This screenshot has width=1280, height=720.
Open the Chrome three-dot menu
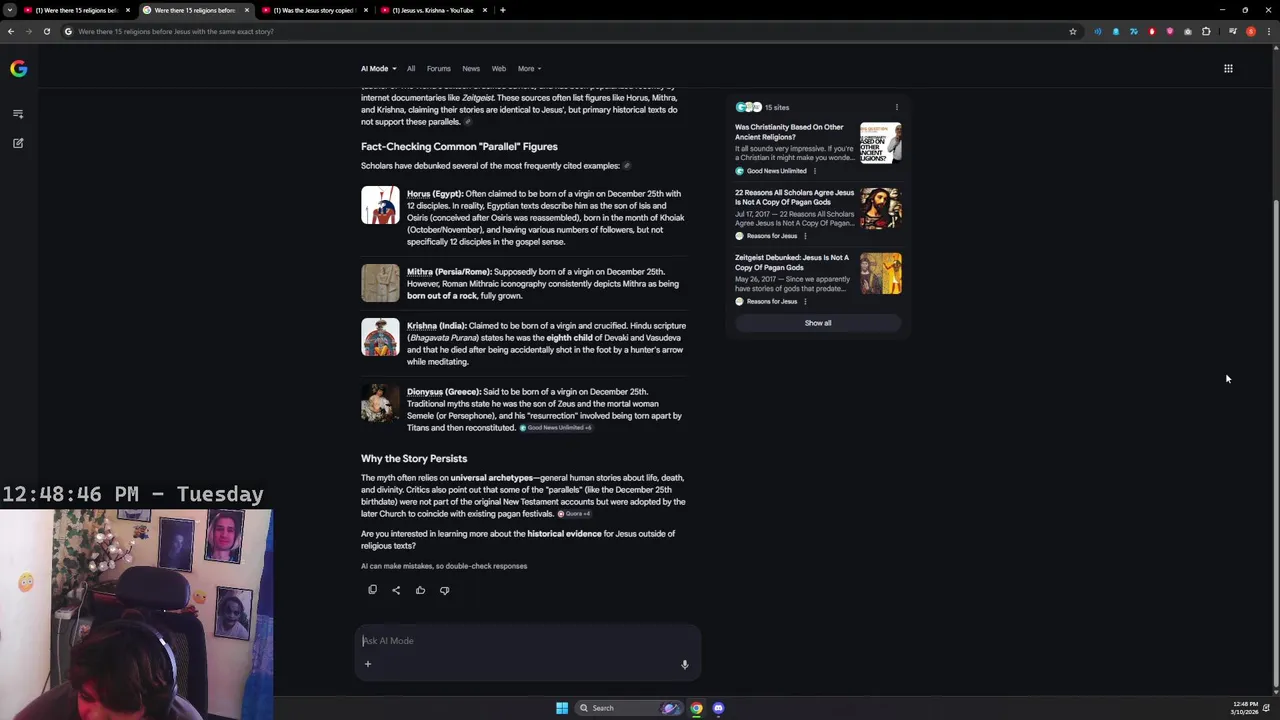pos(1268,31)
